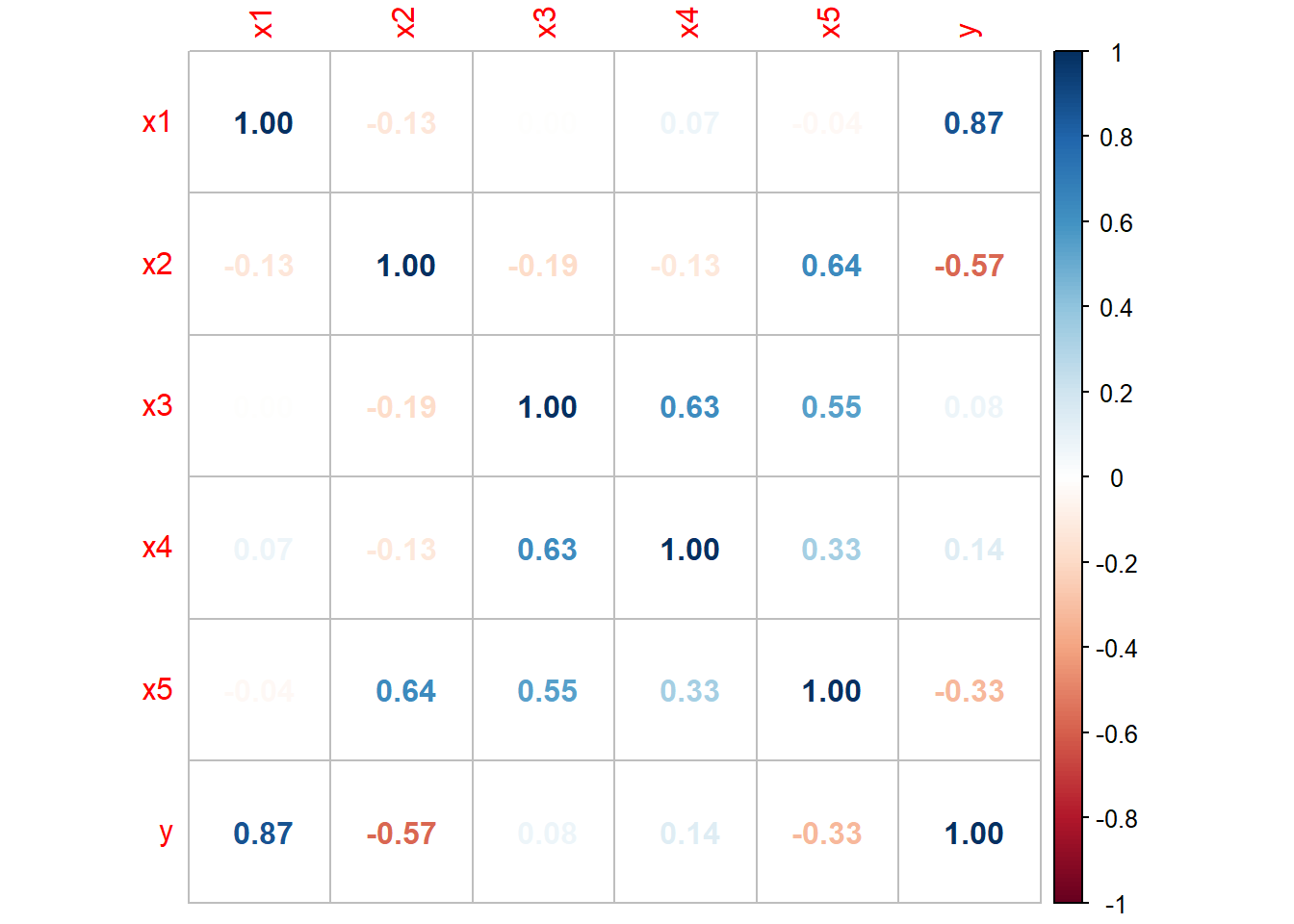
Task: Select the 0.55 cell in row x3
Action: (831, 407)
